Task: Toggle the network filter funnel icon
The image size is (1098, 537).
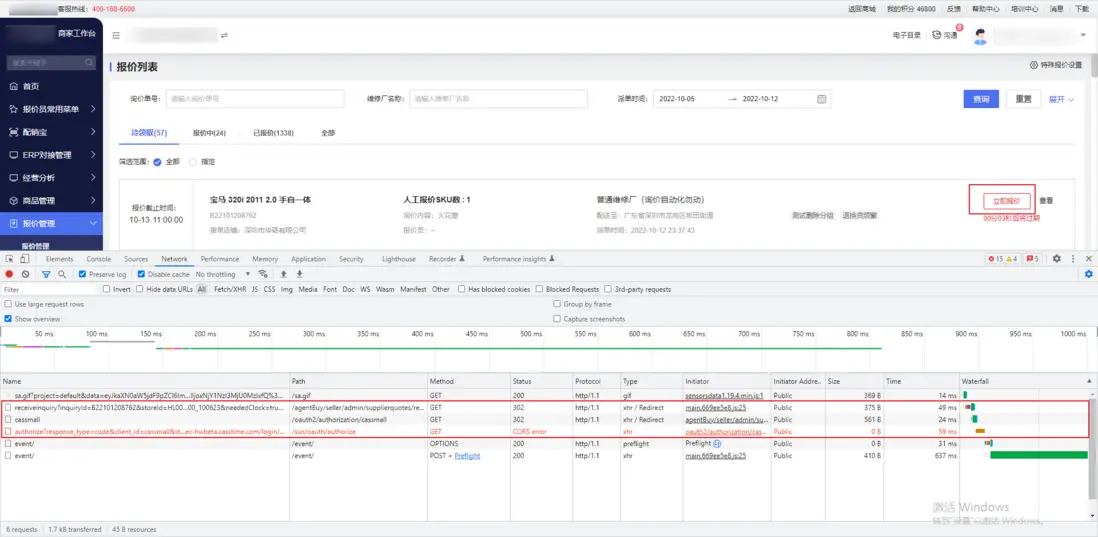Action: [46, 274]
